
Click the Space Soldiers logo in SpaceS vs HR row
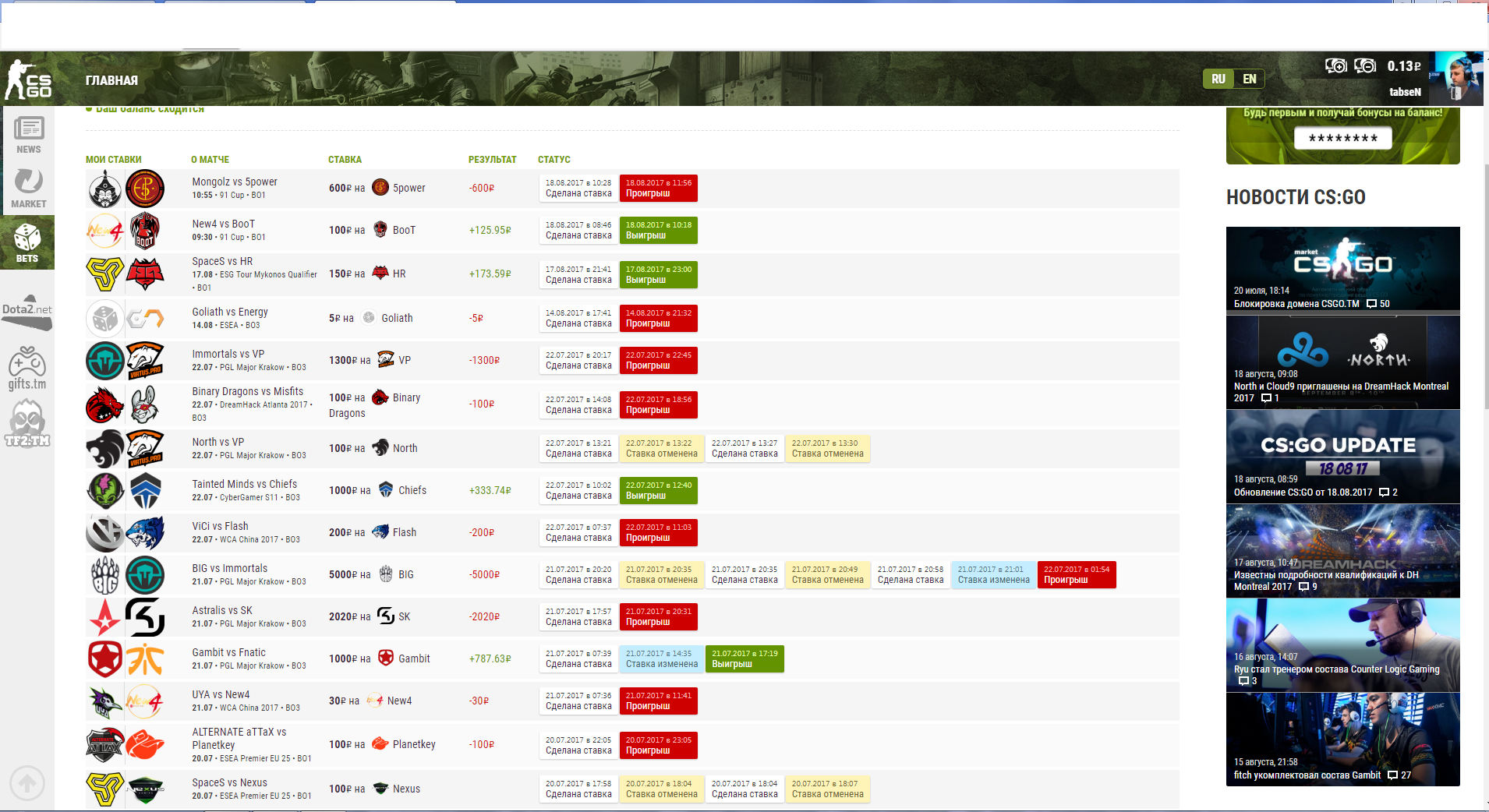click(105, 274)
